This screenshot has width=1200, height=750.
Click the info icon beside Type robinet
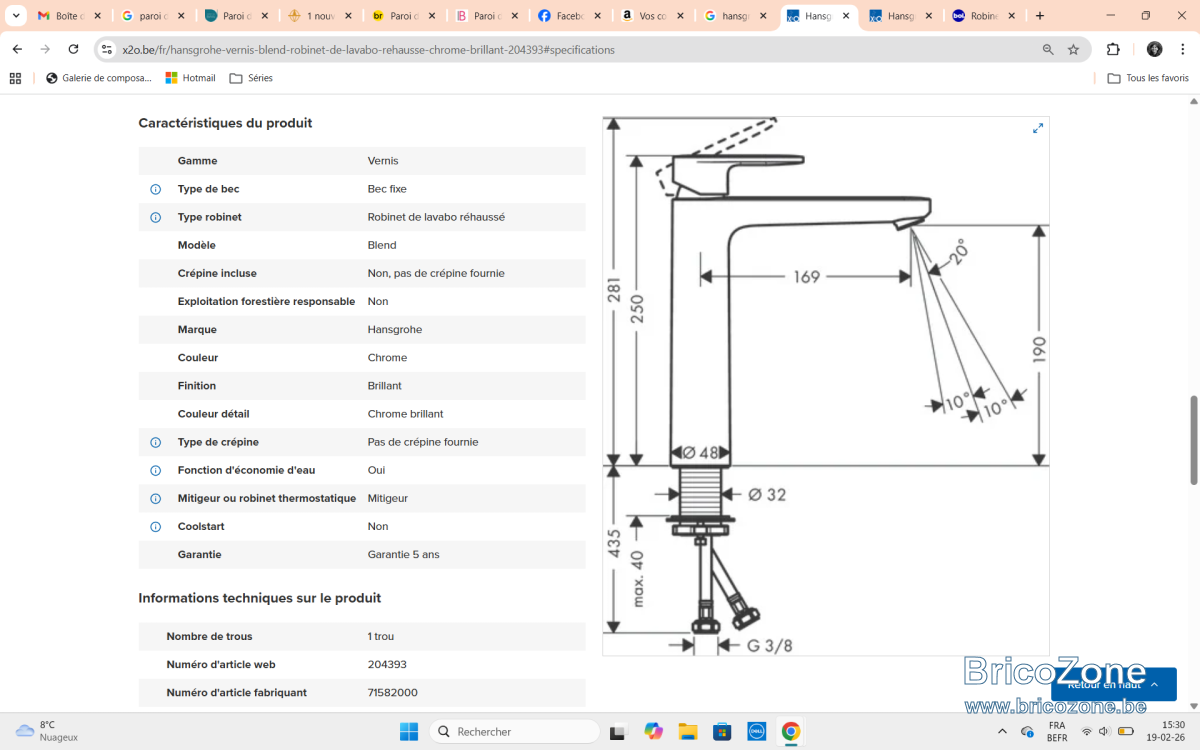(x=155, y=217)
